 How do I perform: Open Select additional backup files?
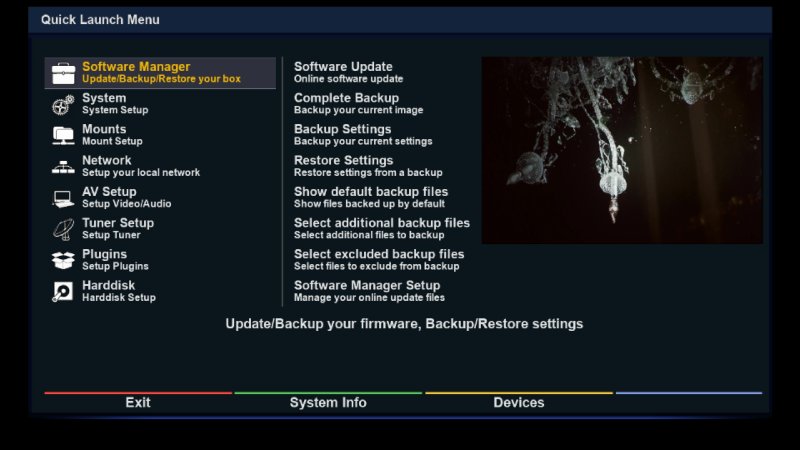pos(381,228)
